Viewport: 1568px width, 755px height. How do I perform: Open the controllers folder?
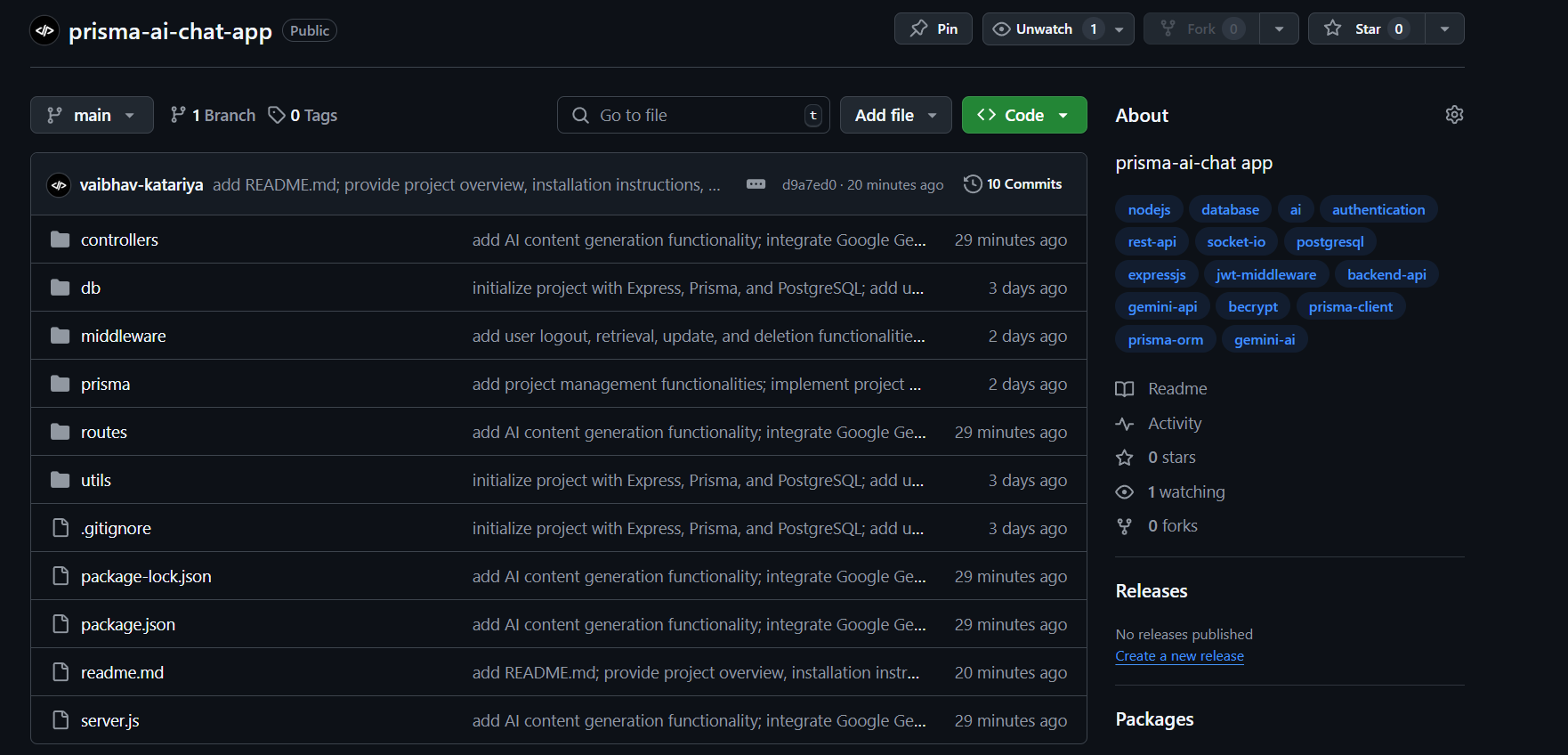pyautogui.click(x=119, y=239)
